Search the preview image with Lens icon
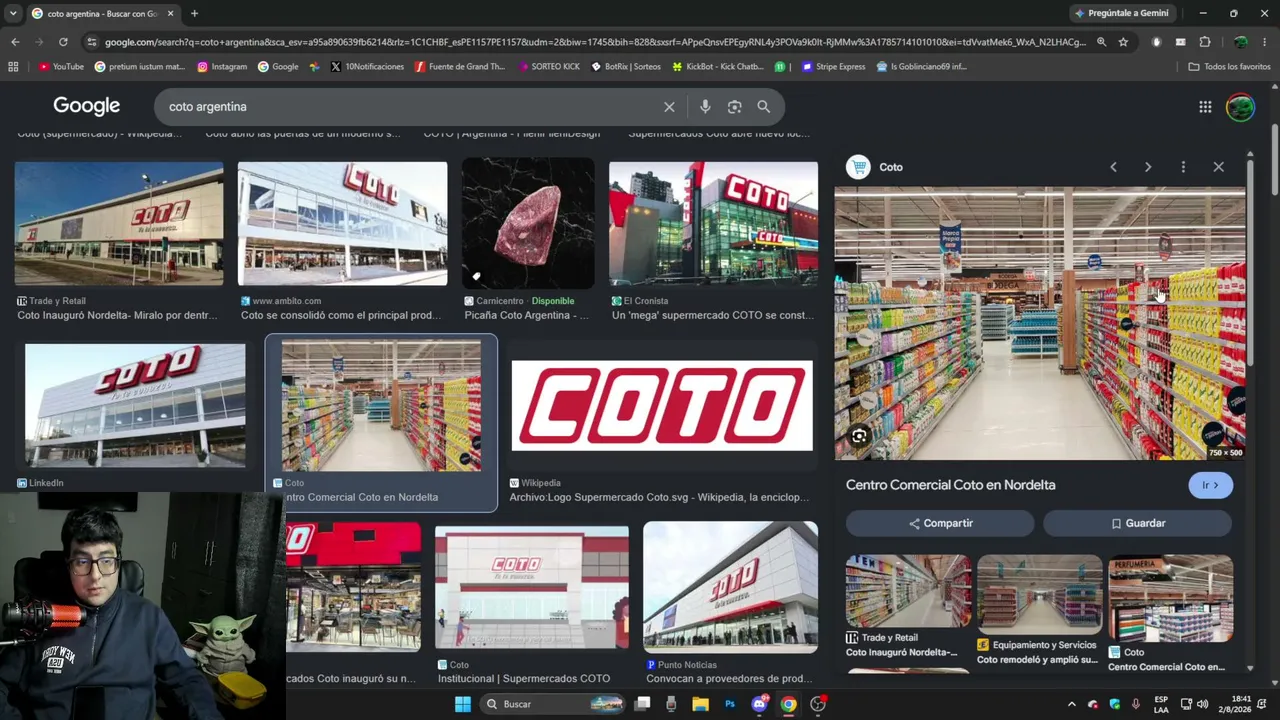The width and height of the screenshot is (1280, 720). (x=859, y=436)
